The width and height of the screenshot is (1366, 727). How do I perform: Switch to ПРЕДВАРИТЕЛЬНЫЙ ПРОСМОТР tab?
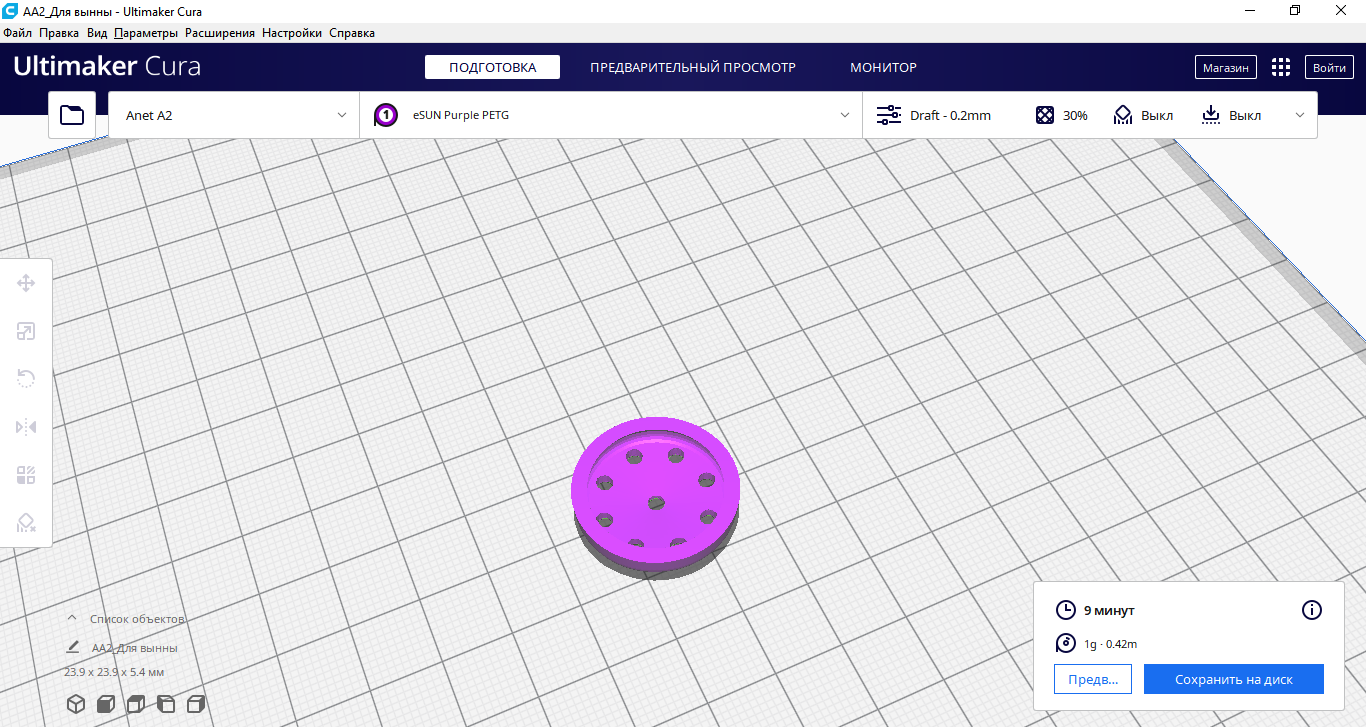(693, 67)
